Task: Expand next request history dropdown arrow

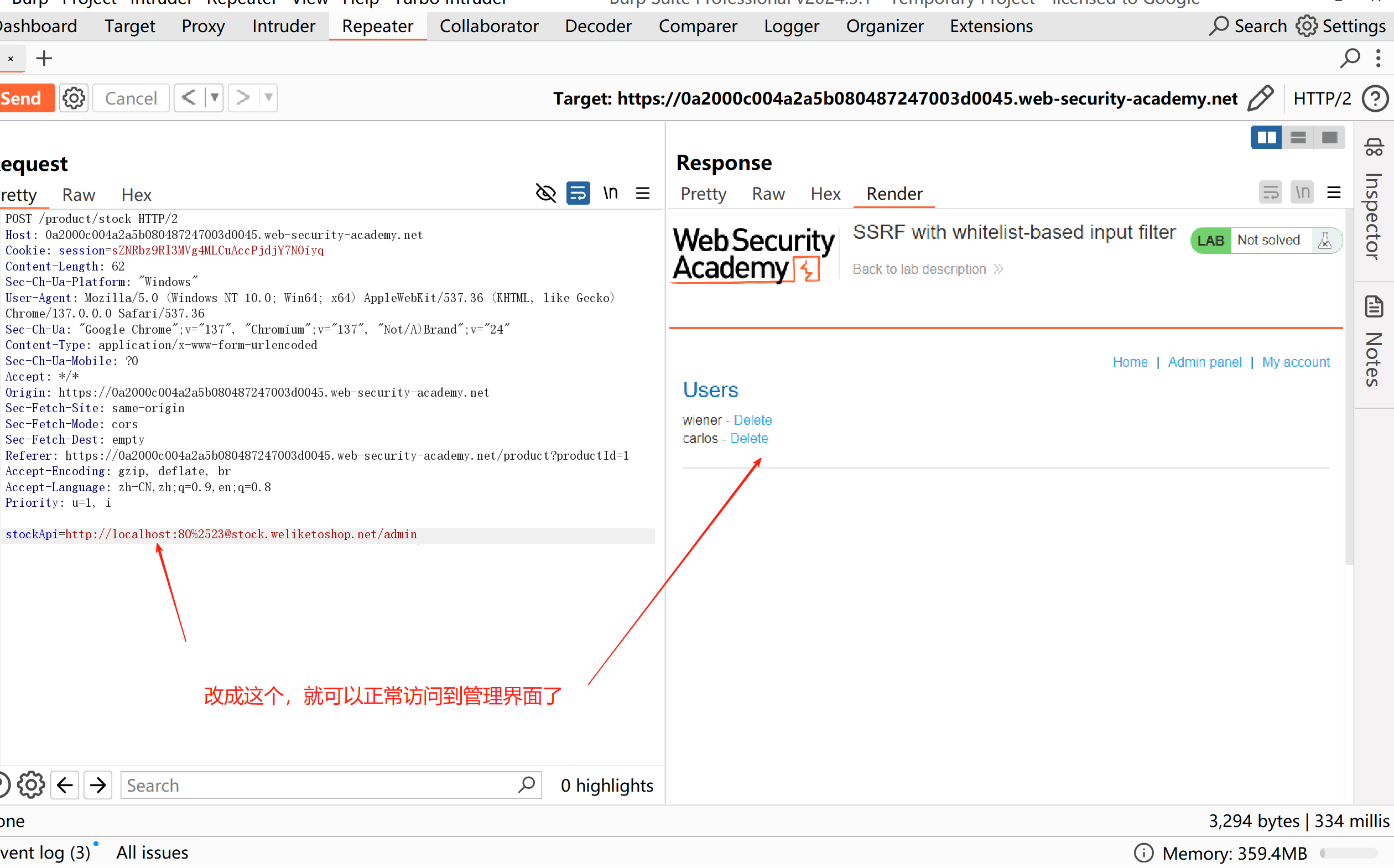Action: (268, 97)
